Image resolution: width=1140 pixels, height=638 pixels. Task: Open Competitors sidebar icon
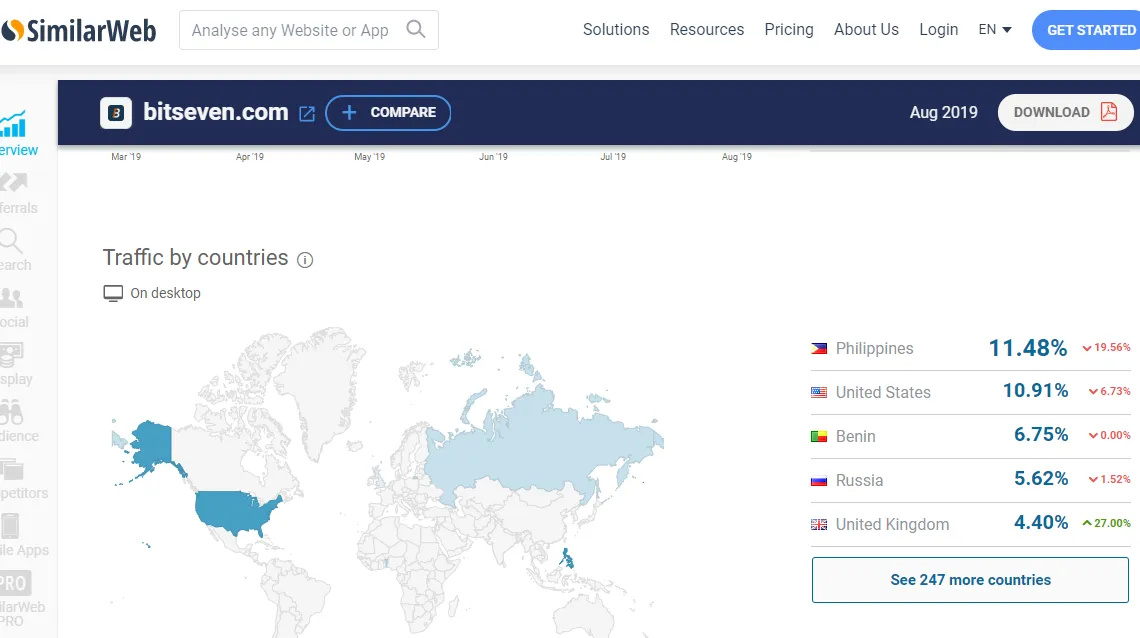coord(12,469)
